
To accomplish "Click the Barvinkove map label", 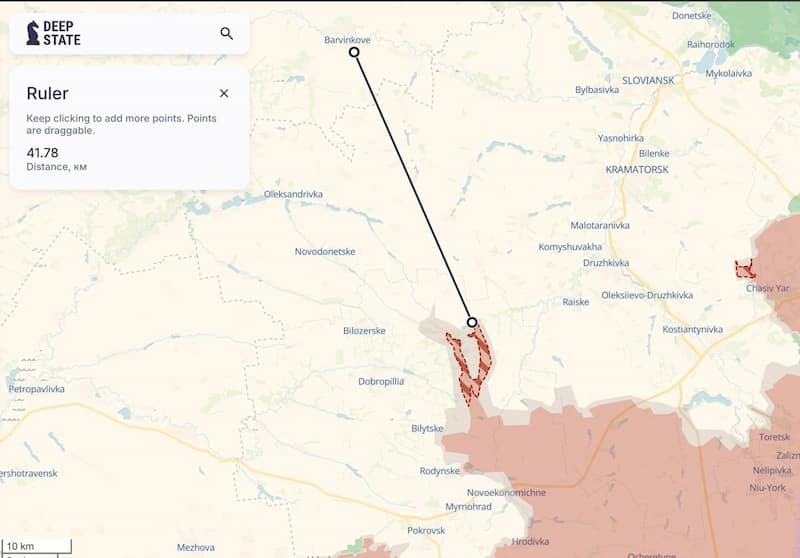I will click(x=347, y=40).
